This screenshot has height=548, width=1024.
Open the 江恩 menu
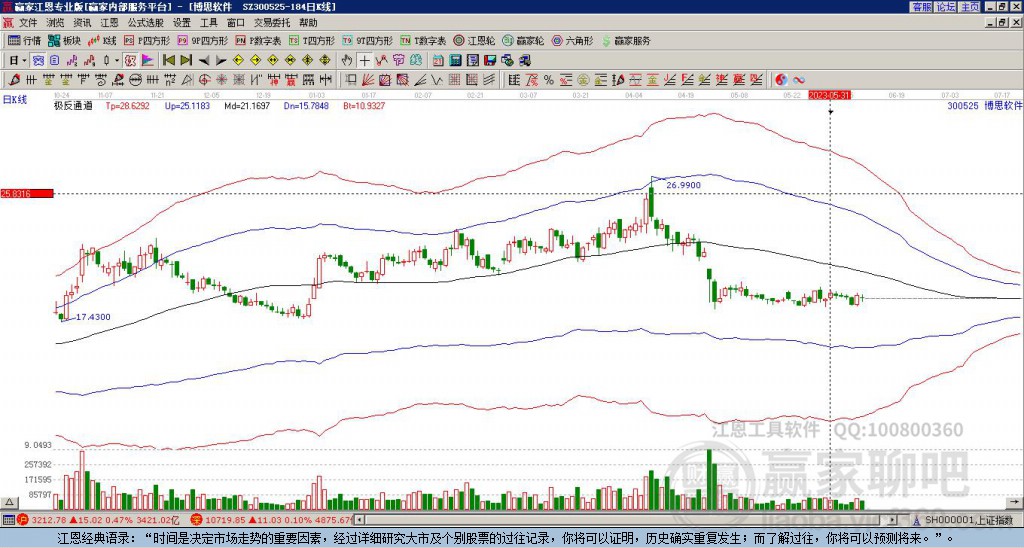[109, 23]
